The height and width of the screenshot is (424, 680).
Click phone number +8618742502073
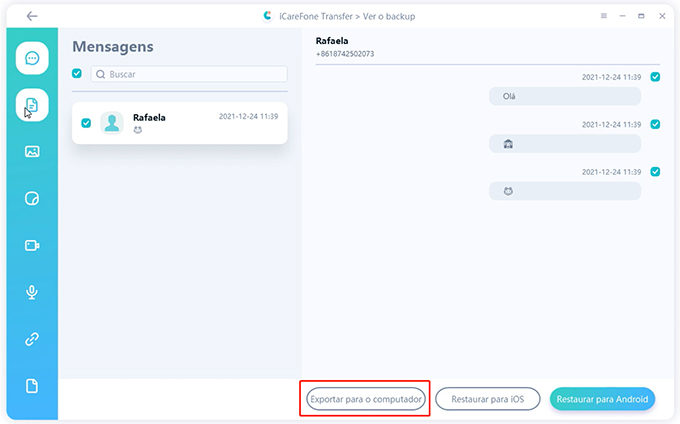(x=345, y=54)
